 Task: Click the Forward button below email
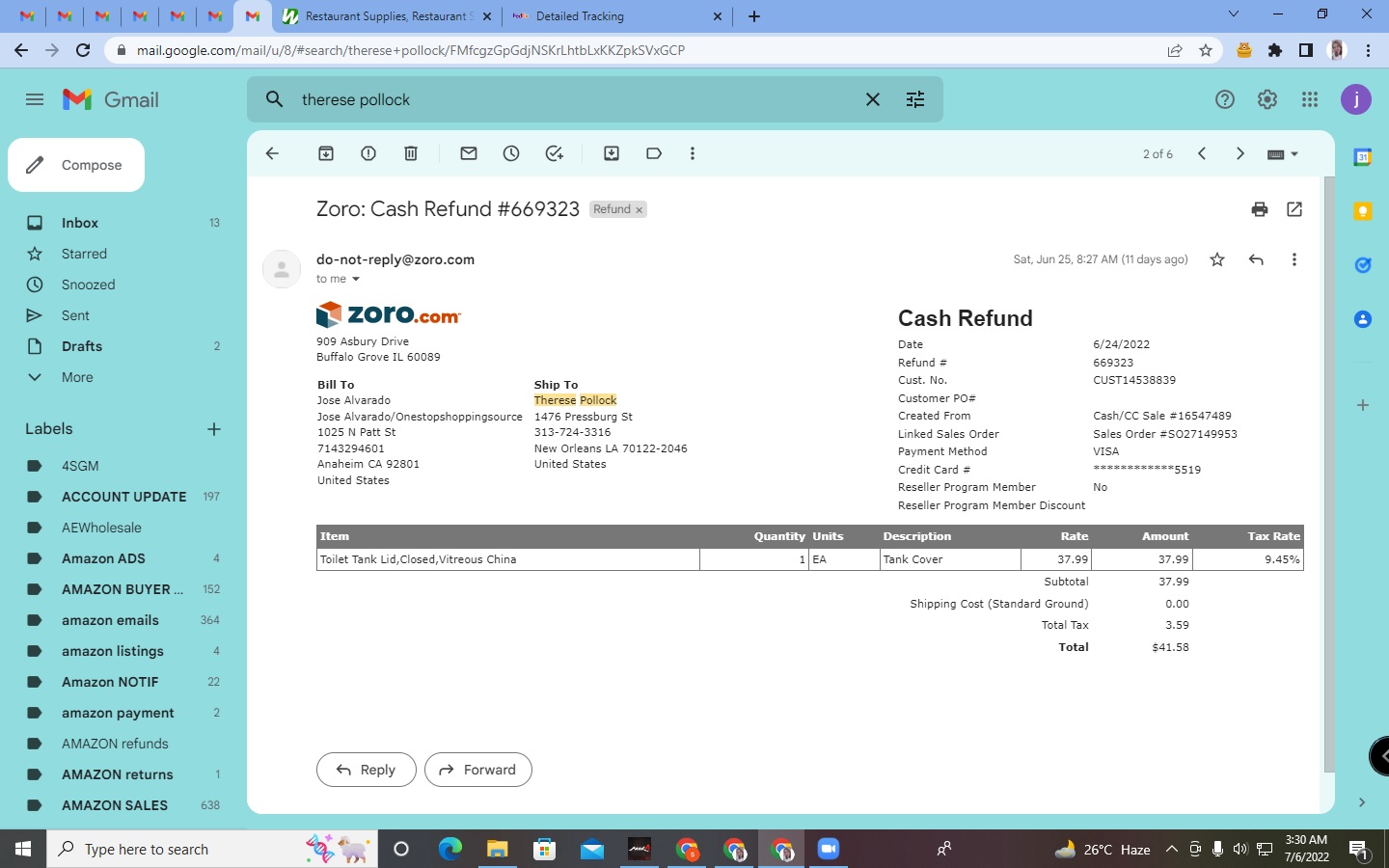[x=477, y=770]
